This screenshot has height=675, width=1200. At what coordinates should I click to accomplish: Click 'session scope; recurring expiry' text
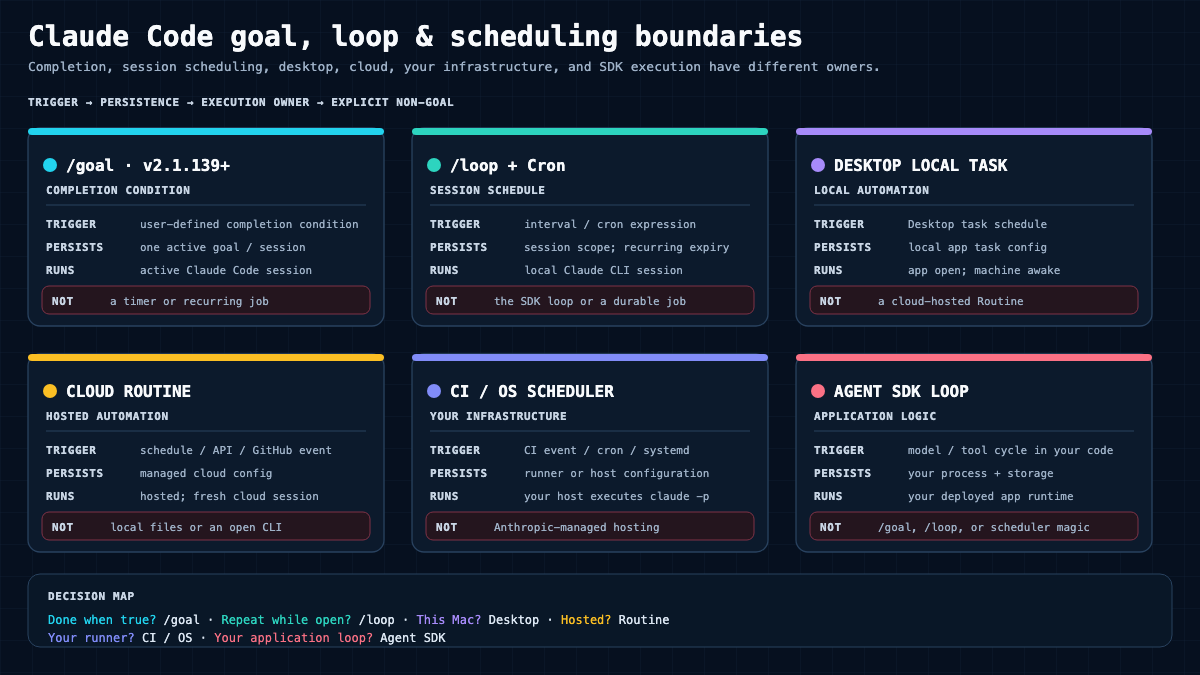tap(627, 247)
